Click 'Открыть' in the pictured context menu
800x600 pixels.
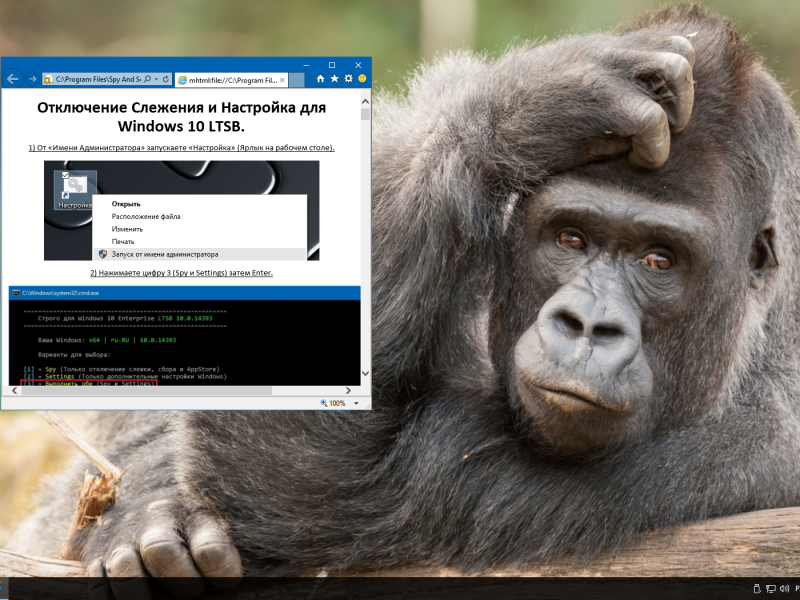[x=126, y=204]
